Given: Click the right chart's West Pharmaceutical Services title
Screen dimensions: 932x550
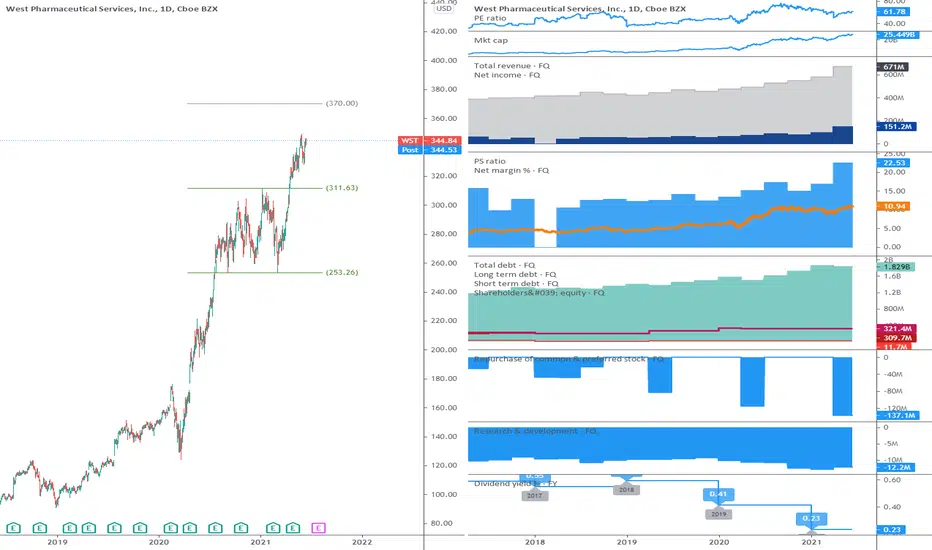Looking at the screenshot, I should (x=580, y=9).
